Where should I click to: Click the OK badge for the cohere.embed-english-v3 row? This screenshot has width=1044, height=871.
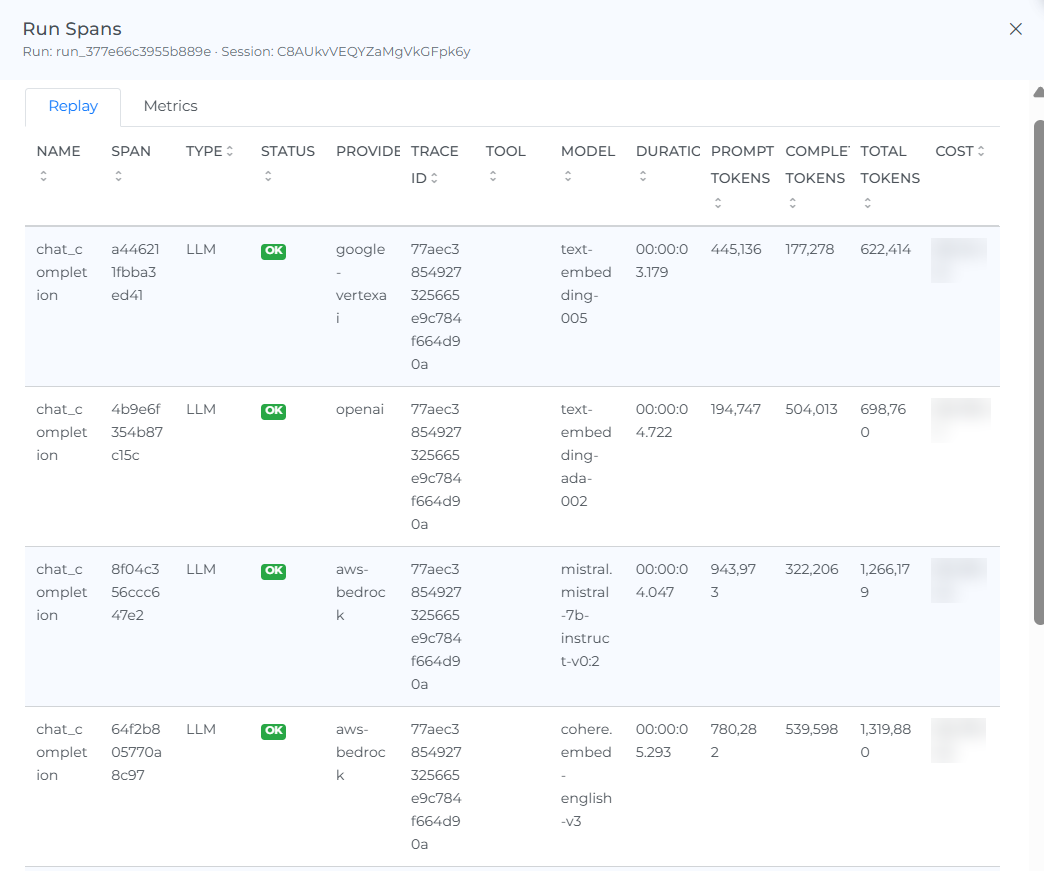click(274, 730)
